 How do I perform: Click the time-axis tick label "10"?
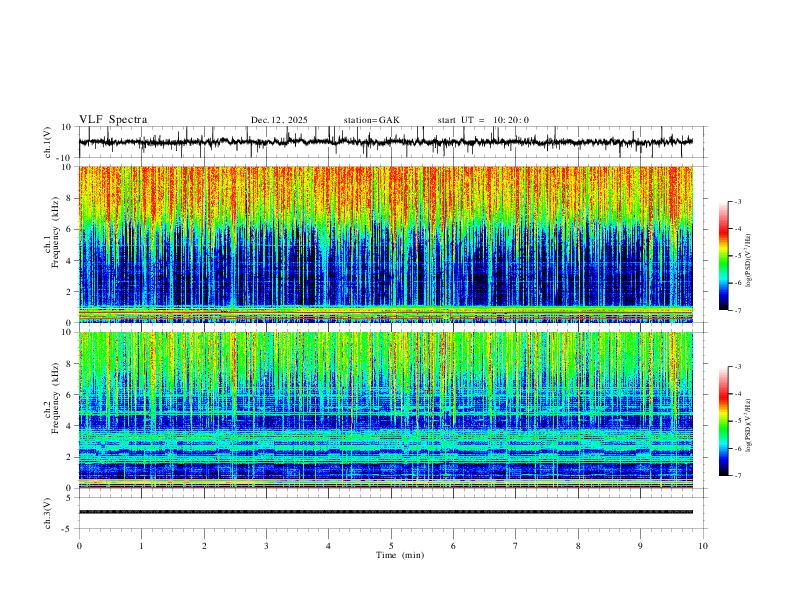(703, 546)
